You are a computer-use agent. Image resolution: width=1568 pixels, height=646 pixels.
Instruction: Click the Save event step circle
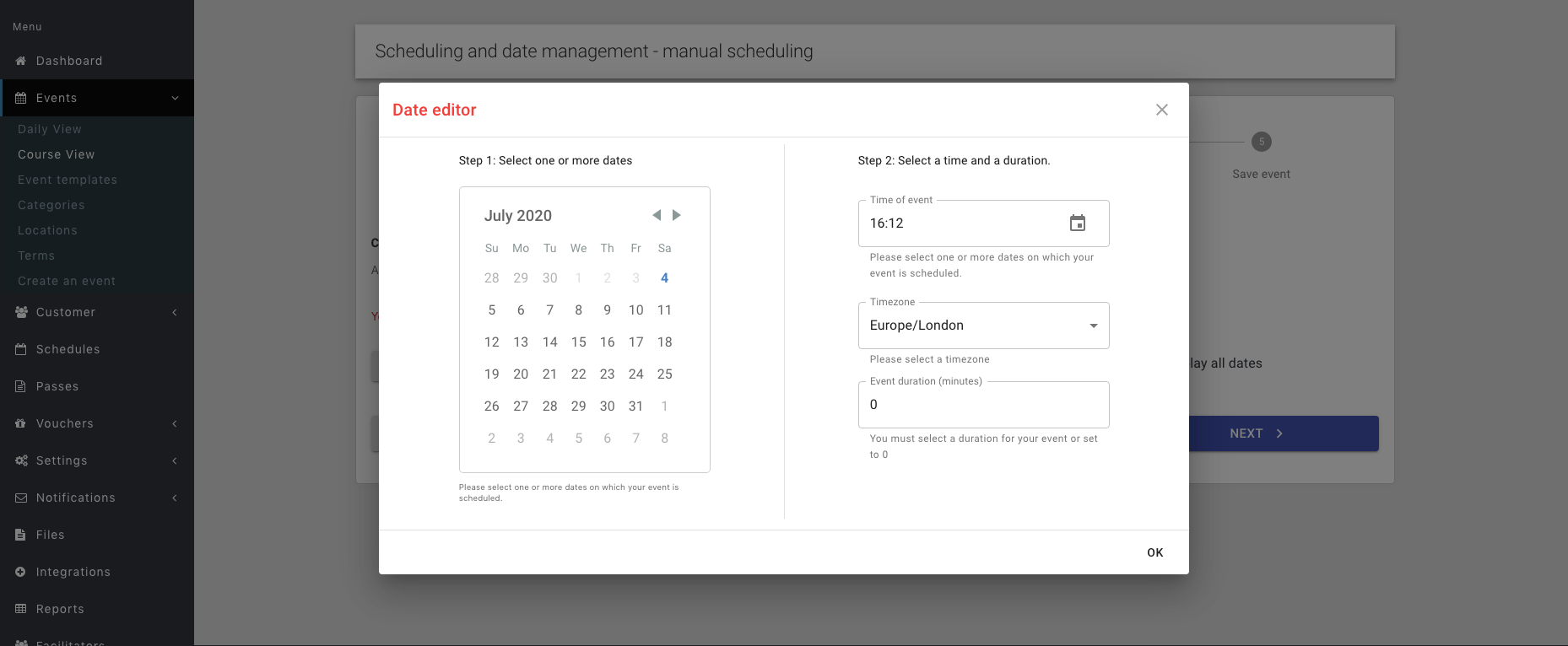(1262, 142)
